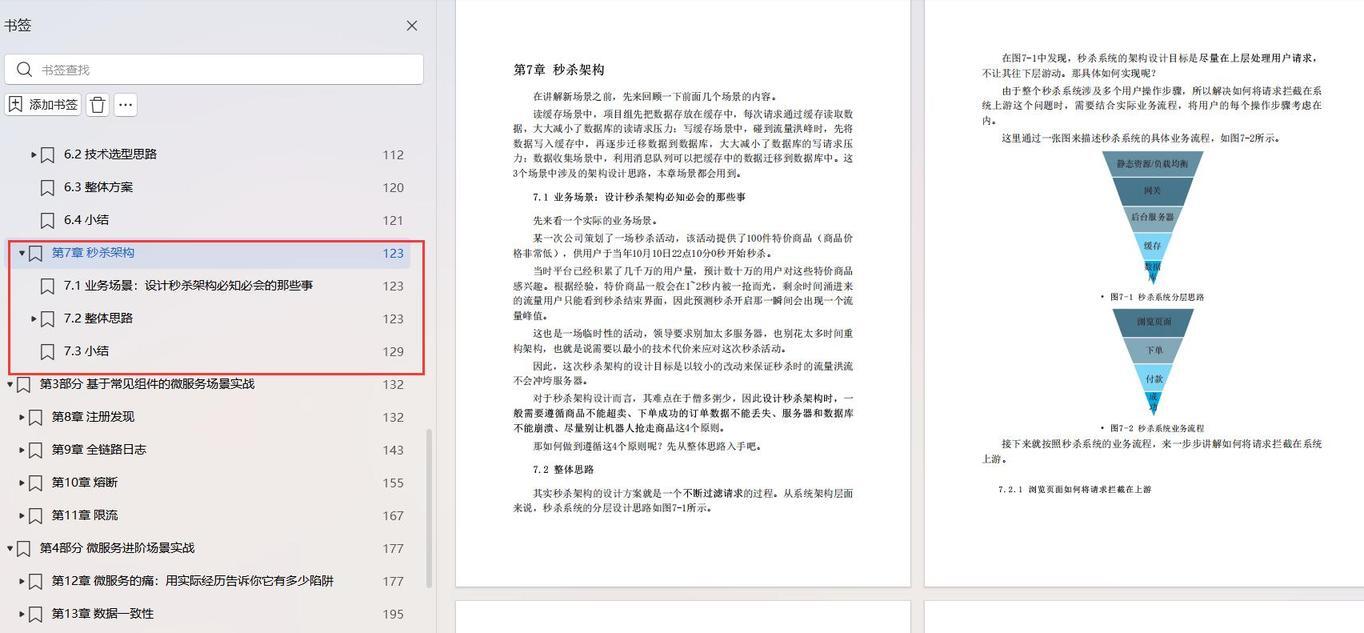Open bookmark 7.1 业务场景：设计秒杀架构必知必会的那些事
This screenshot has height=633, width=1364.
tap(188, 286)
